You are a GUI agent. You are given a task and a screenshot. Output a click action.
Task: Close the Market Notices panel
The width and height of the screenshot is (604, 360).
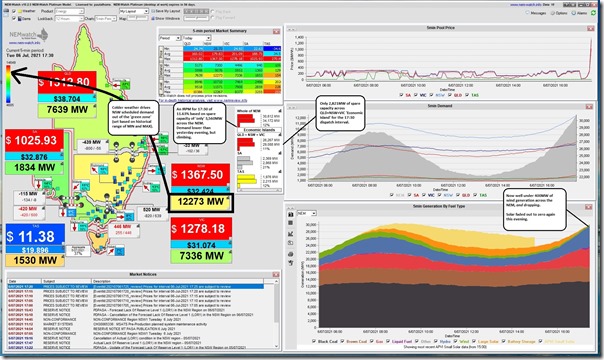tap(275, 275)
